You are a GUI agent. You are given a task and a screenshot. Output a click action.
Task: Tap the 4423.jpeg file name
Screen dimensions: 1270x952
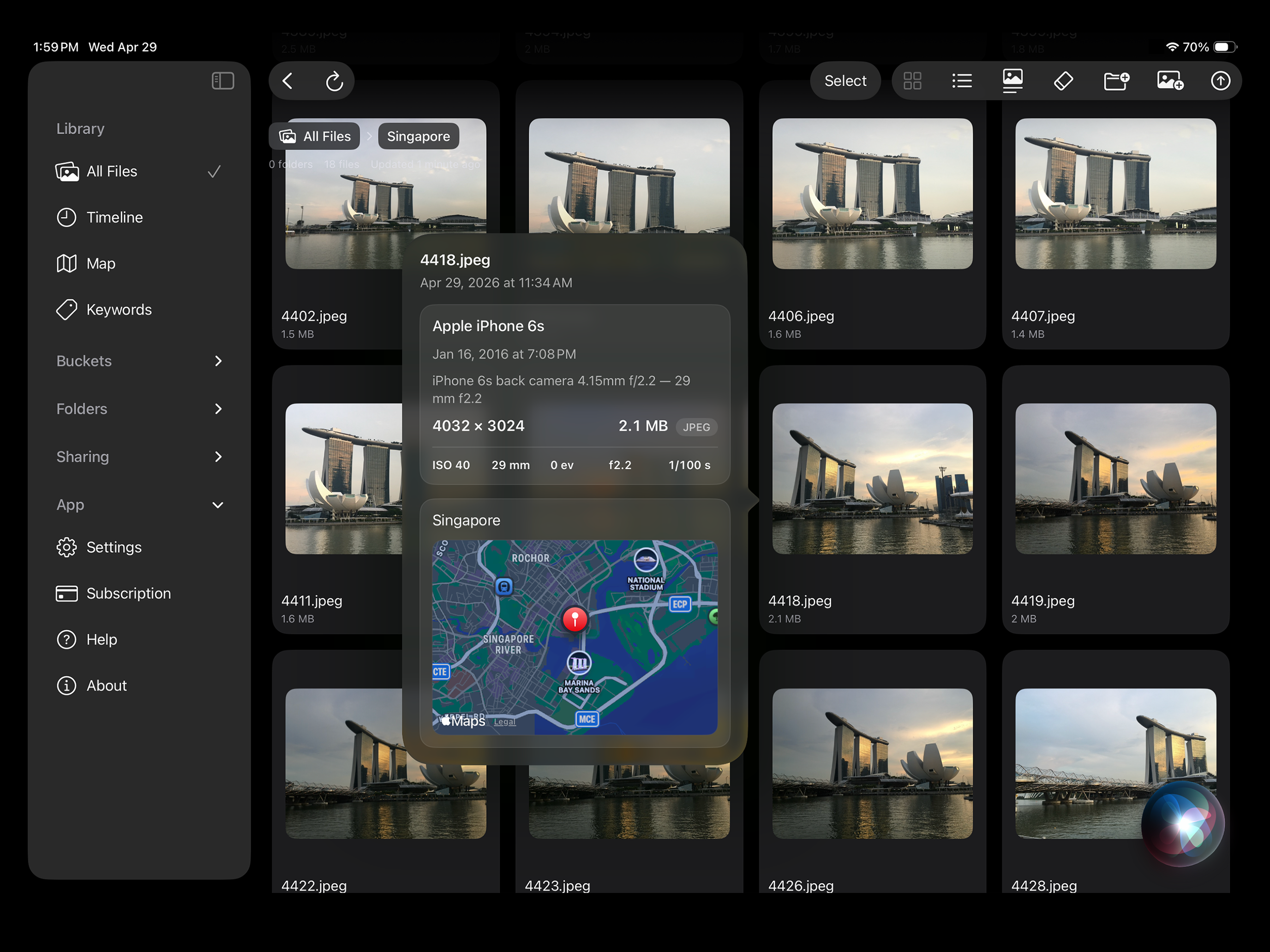pos(557,886)
